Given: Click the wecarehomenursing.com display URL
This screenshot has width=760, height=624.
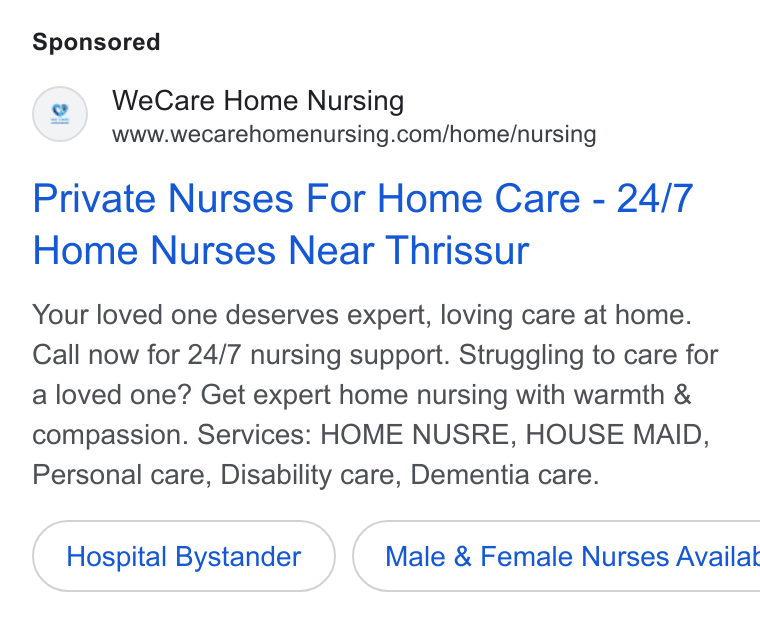Looking at the screenshot, I should point(354,134).
